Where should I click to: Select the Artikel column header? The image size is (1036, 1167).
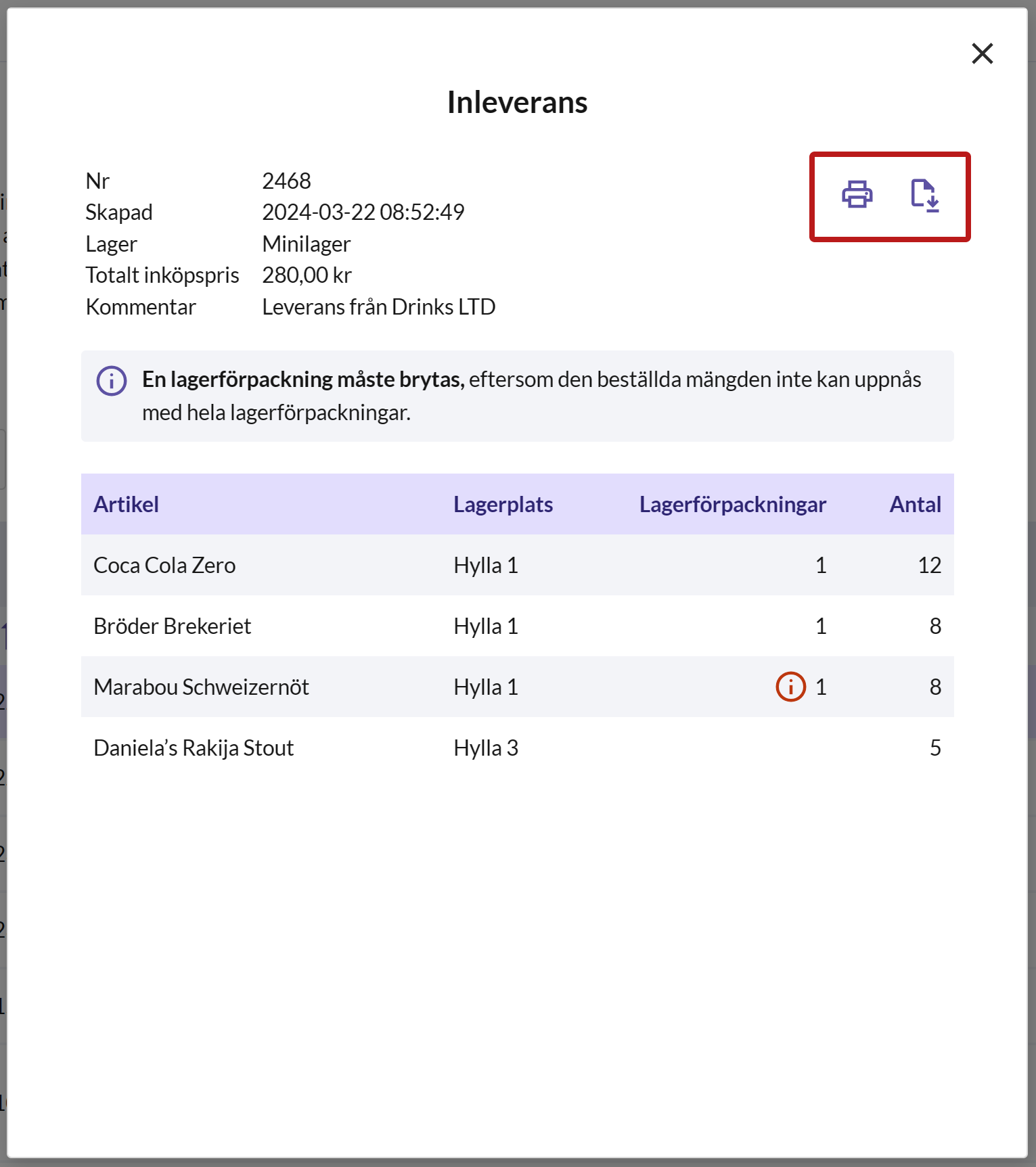pyautogui.click(x=127, y=505)
